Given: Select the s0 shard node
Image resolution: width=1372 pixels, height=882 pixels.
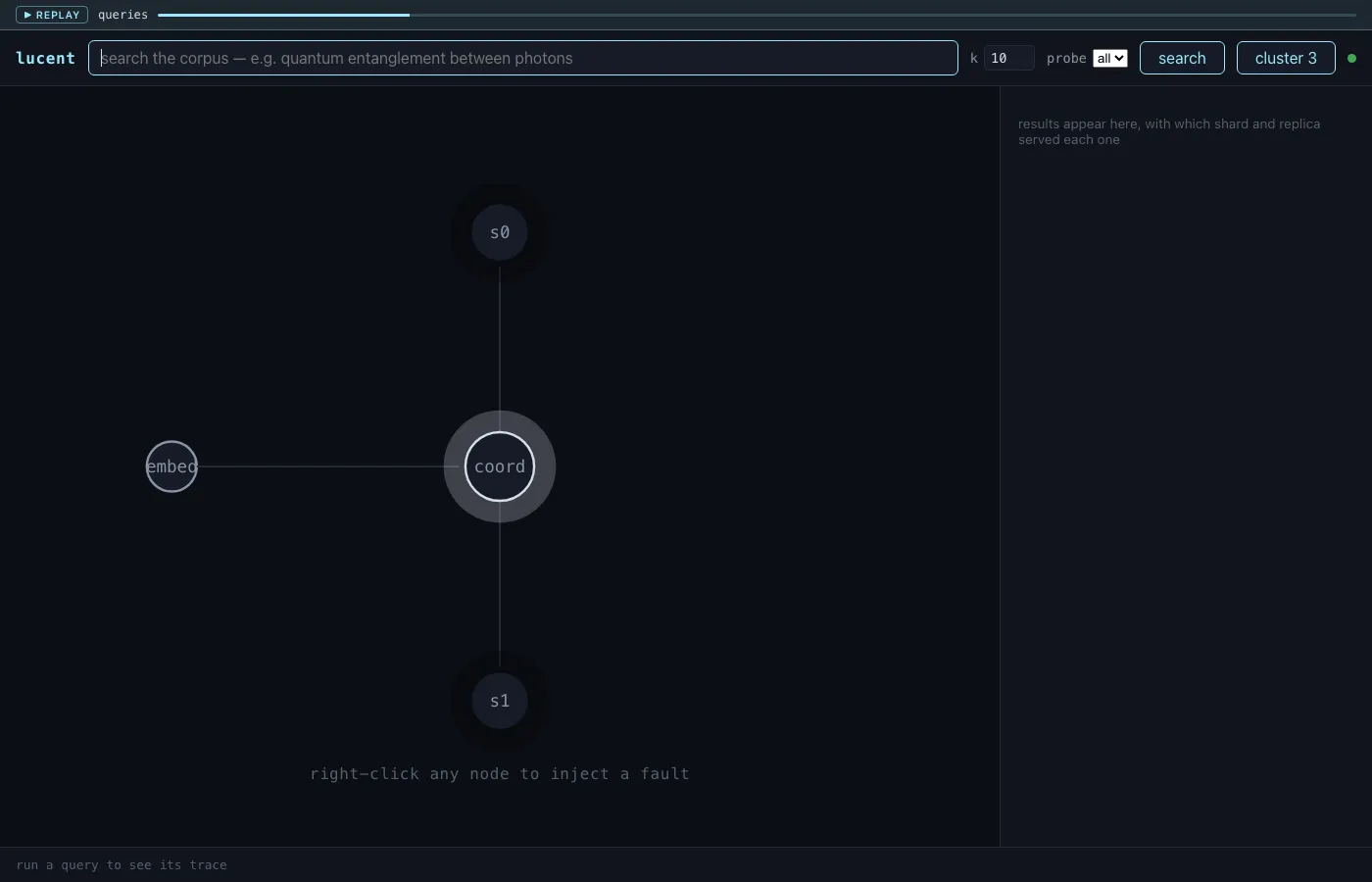Looking at the screenshot, I should pyautogui.click(x=500, y=232).
